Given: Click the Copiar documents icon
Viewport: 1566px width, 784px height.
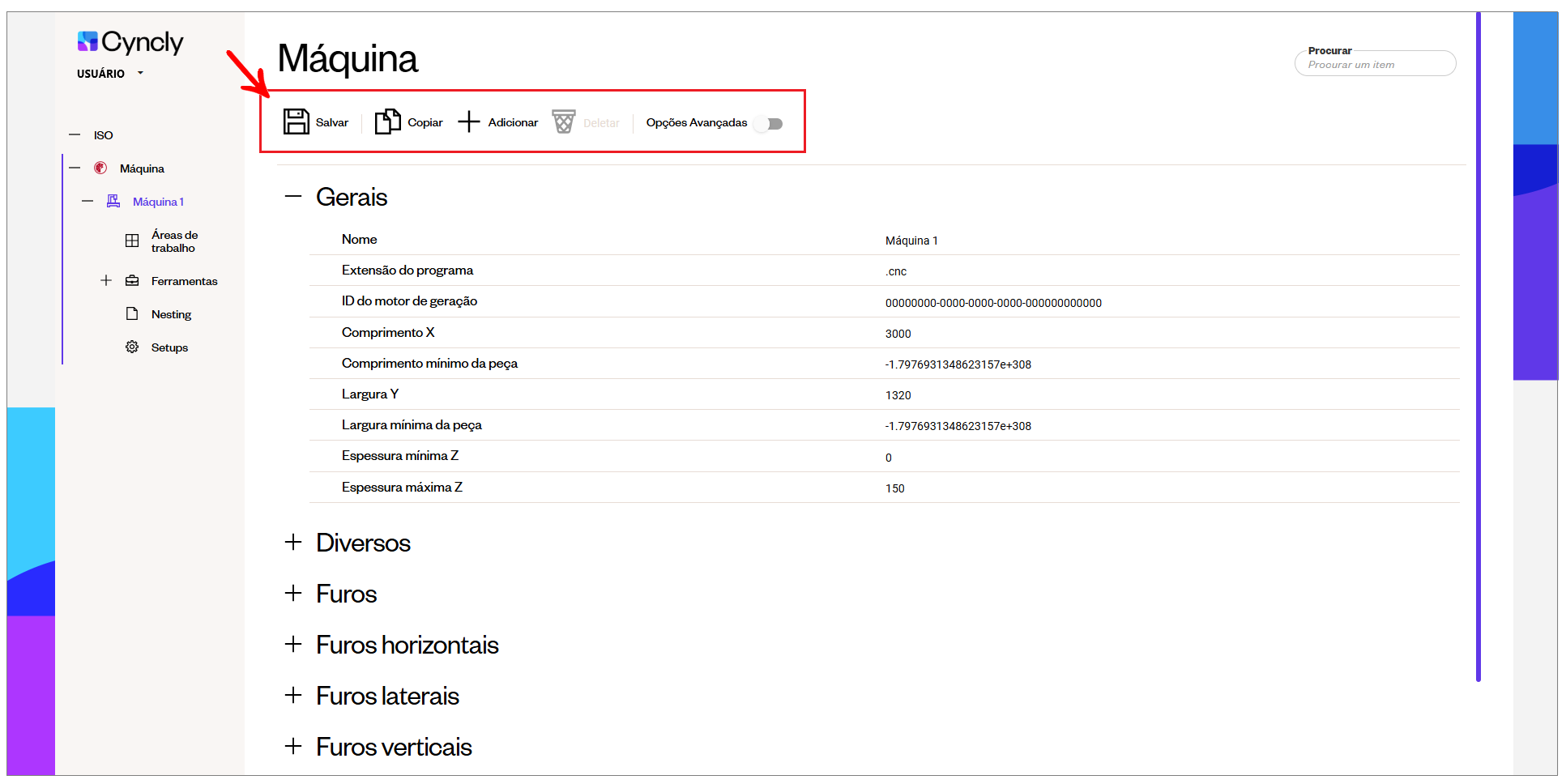Looking at the screenshot, I should (x=387, y=121).
